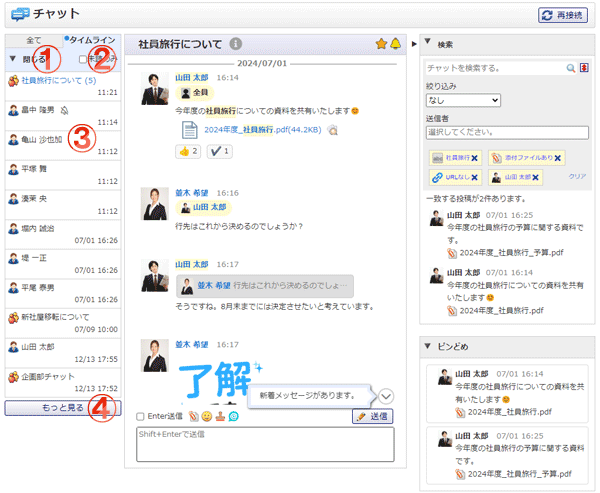Click the reconnect button 再接続
The height and width of the screenshot is (493, 600).
pyautogui.click(x=562, y=15)
